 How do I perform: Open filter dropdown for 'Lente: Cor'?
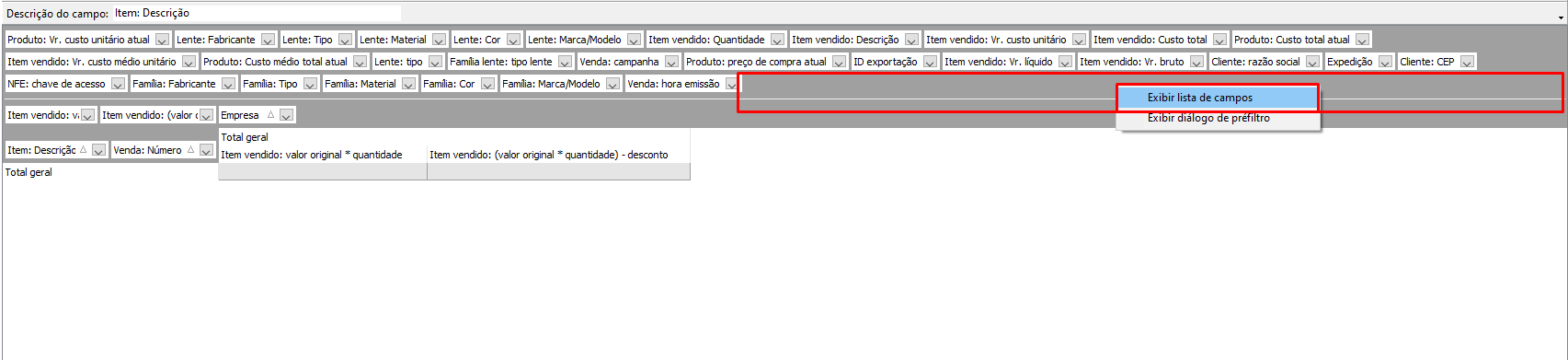click(513, 40)
